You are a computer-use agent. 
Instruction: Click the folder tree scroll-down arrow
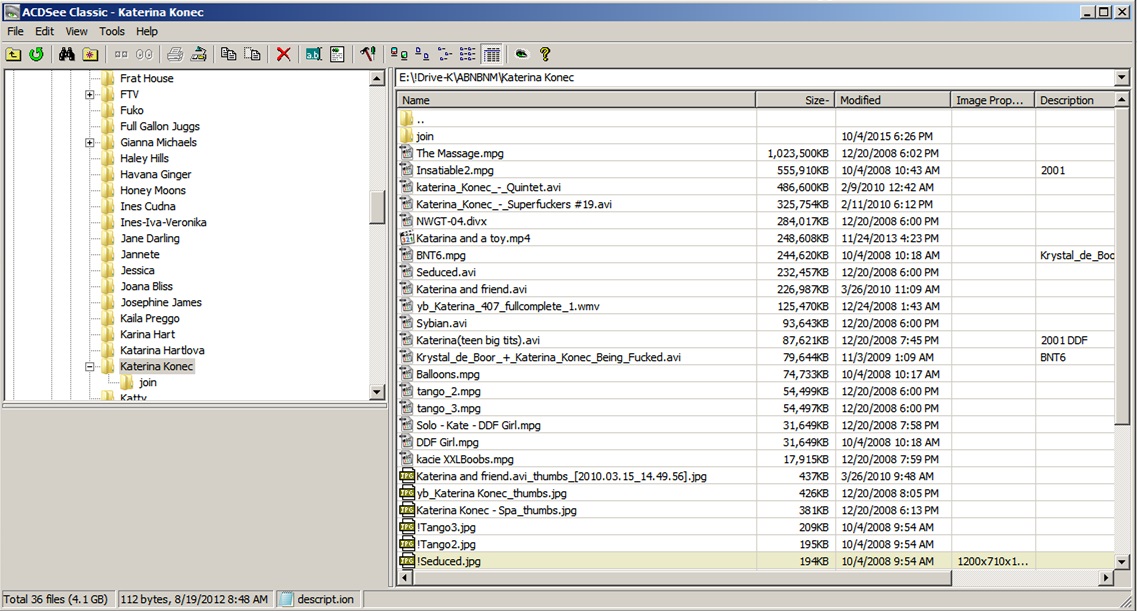point(376,392)
